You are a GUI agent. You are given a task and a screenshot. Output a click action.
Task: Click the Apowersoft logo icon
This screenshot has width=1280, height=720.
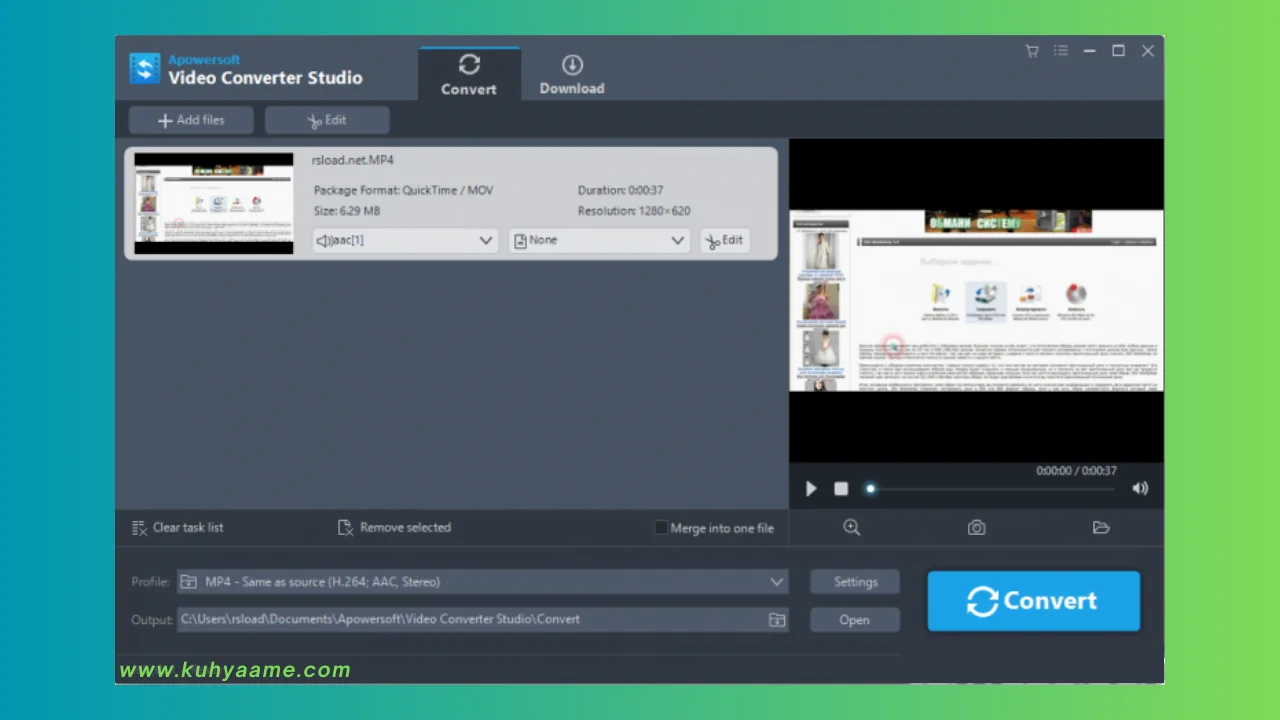pos(145,69)
